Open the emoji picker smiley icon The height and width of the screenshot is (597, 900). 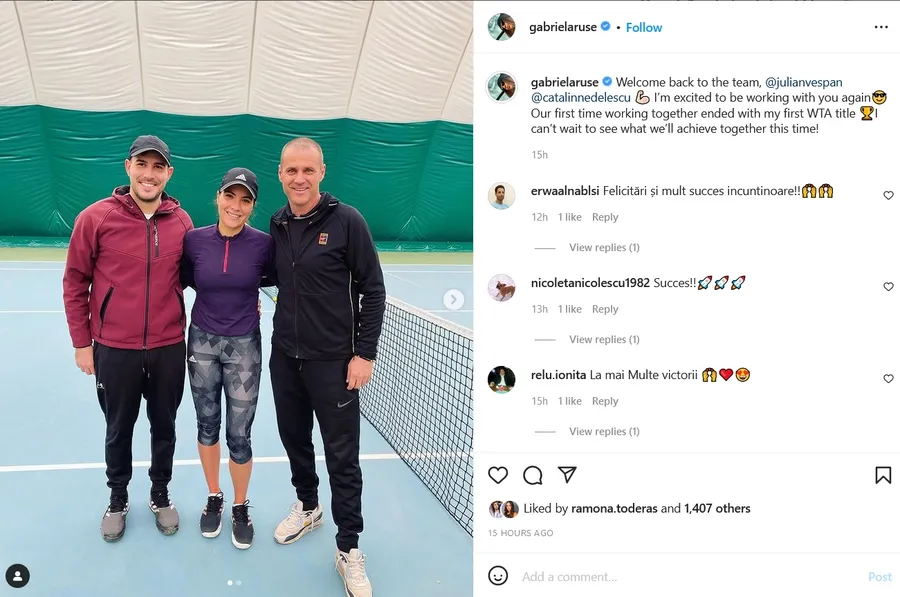[x=498, y=576]
